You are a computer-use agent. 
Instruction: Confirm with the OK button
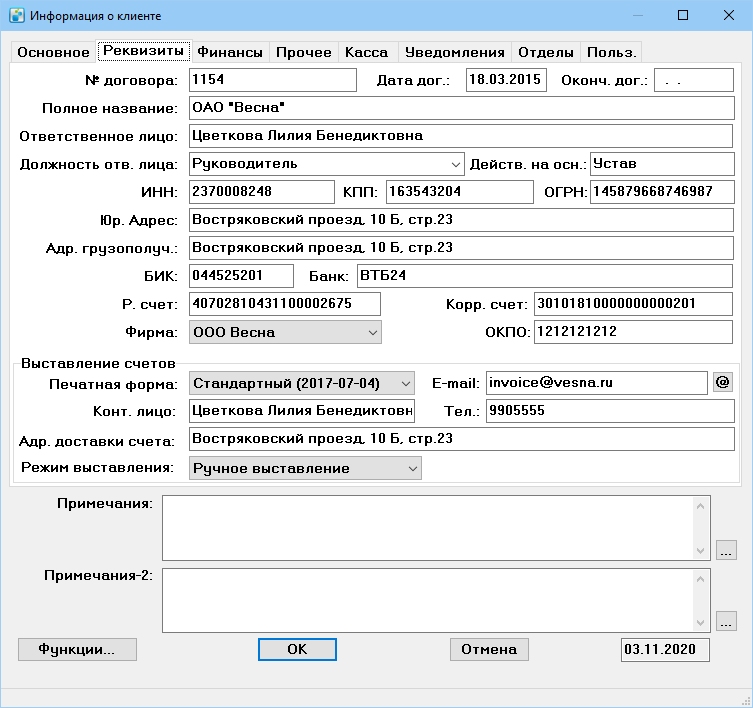[297, 649]
